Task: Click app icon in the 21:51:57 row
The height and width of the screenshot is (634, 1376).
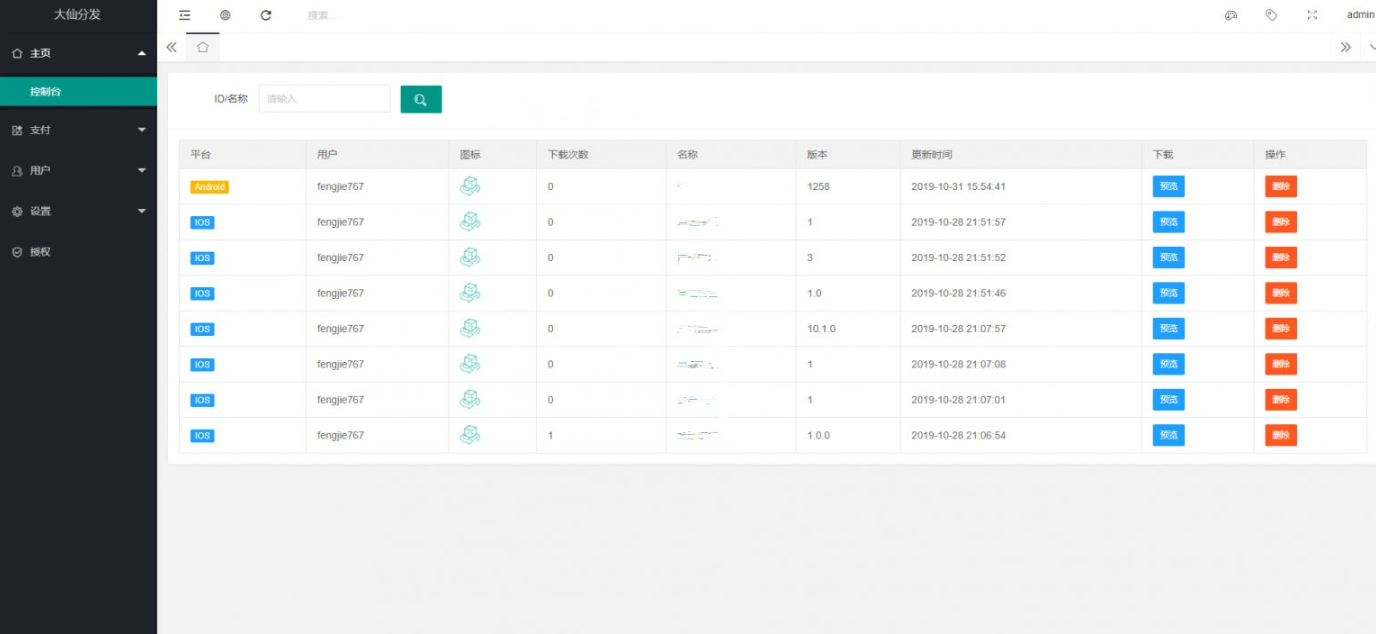Action: 469,222
